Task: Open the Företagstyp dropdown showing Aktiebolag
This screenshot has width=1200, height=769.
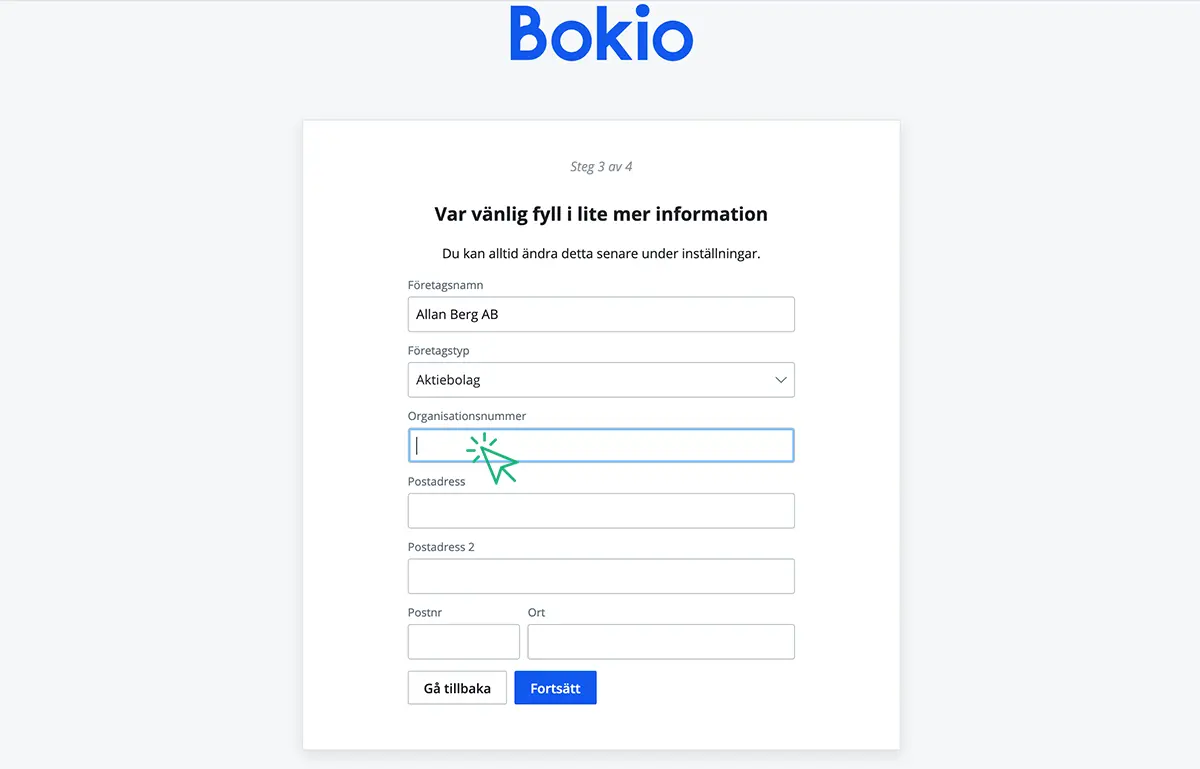Action: pos(601,380)
